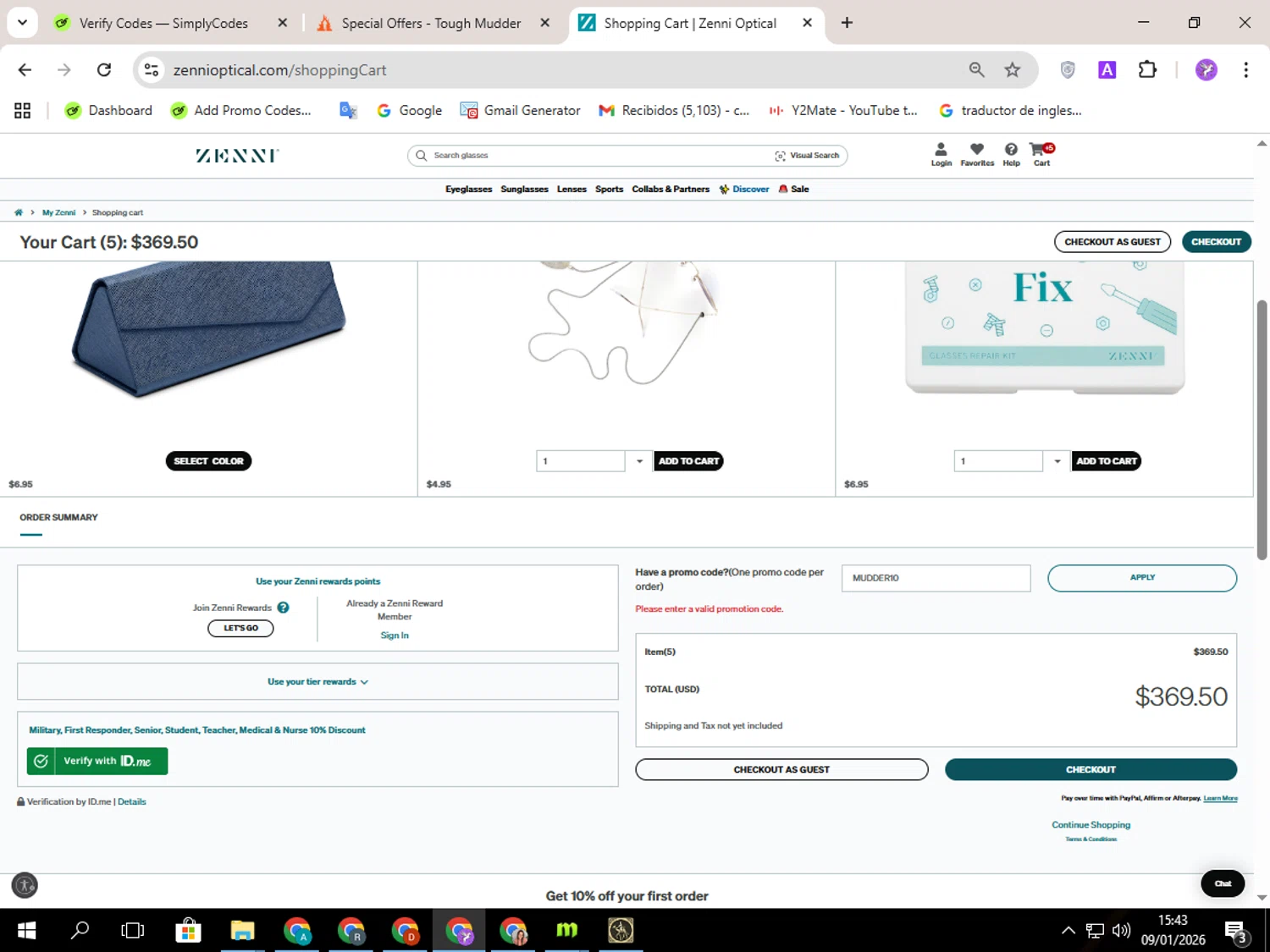Open the Learn More pay over time link
This screenshot has width=1270, height=952.
click(x=1220, y=799)
